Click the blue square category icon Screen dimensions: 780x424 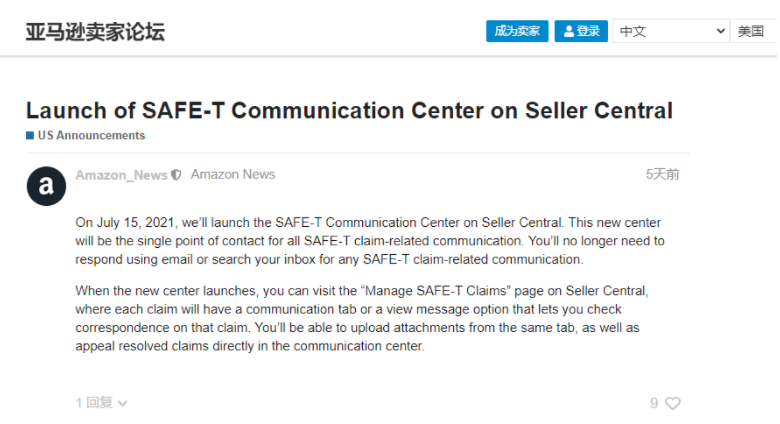click(x=30, y=136)
